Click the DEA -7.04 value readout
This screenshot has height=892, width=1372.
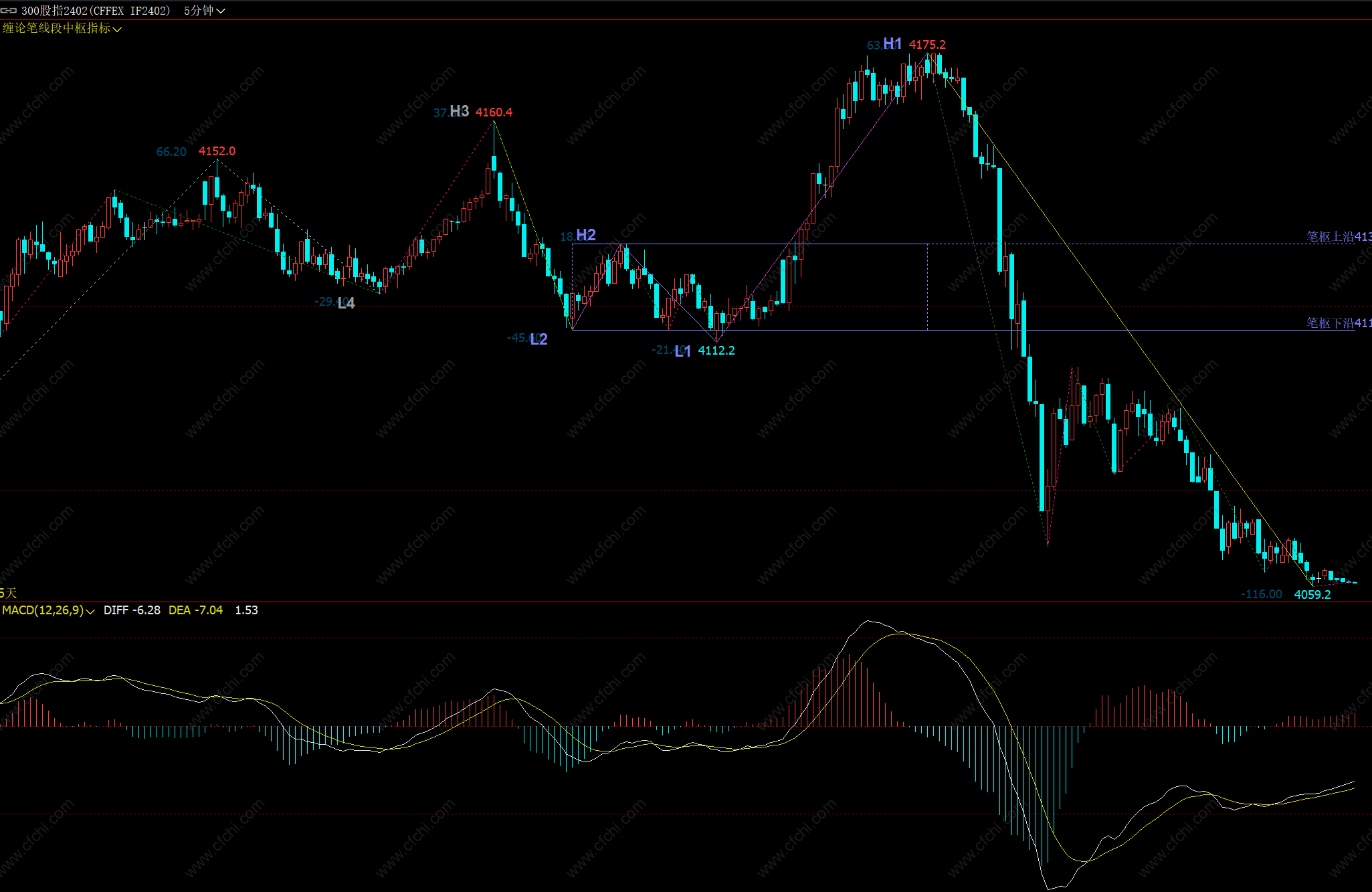point(195,610)
